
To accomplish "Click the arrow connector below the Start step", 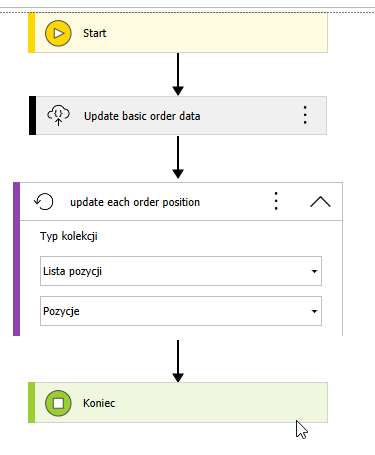I will pos(178,74).
